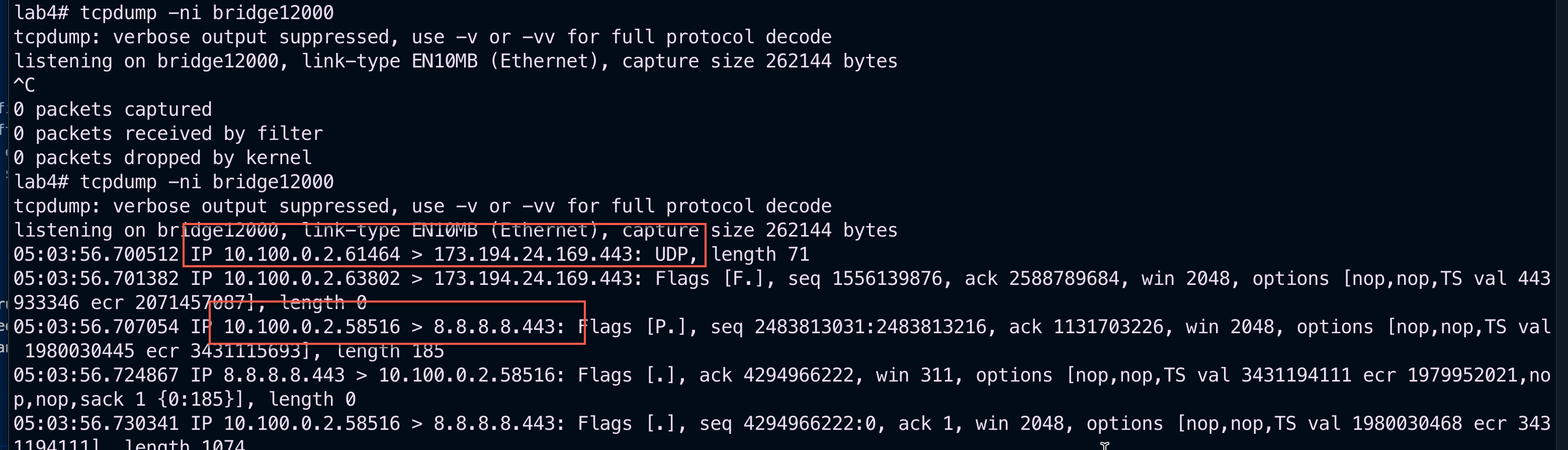Click 'seq 4294966222:0' in last packet
The width and height of the screenshot is (1568, 450).
pos(788,423)
